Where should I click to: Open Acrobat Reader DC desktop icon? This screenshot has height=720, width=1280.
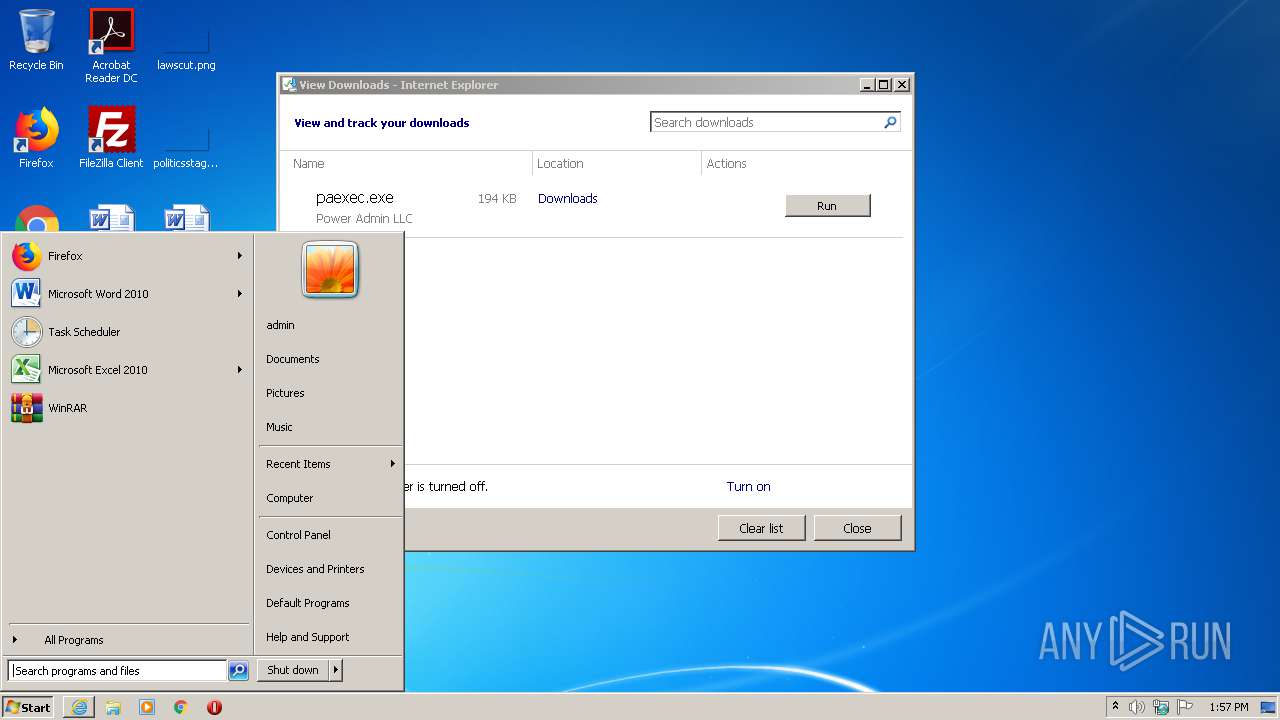[111, 46]
